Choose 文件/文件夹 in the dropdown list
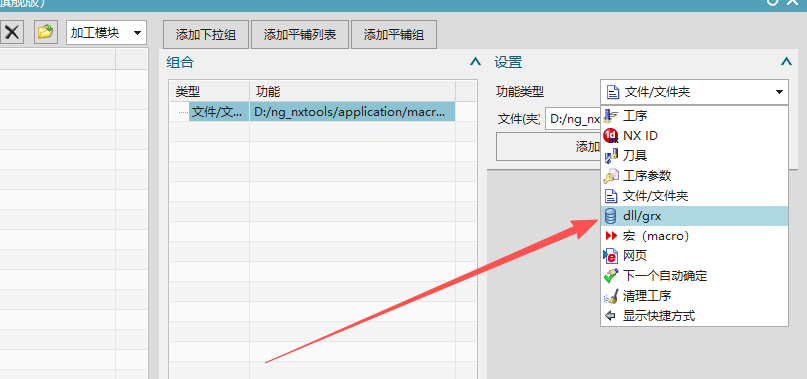Image resolution: width=807 pixels, height=379 pixels. pos(694,196)
